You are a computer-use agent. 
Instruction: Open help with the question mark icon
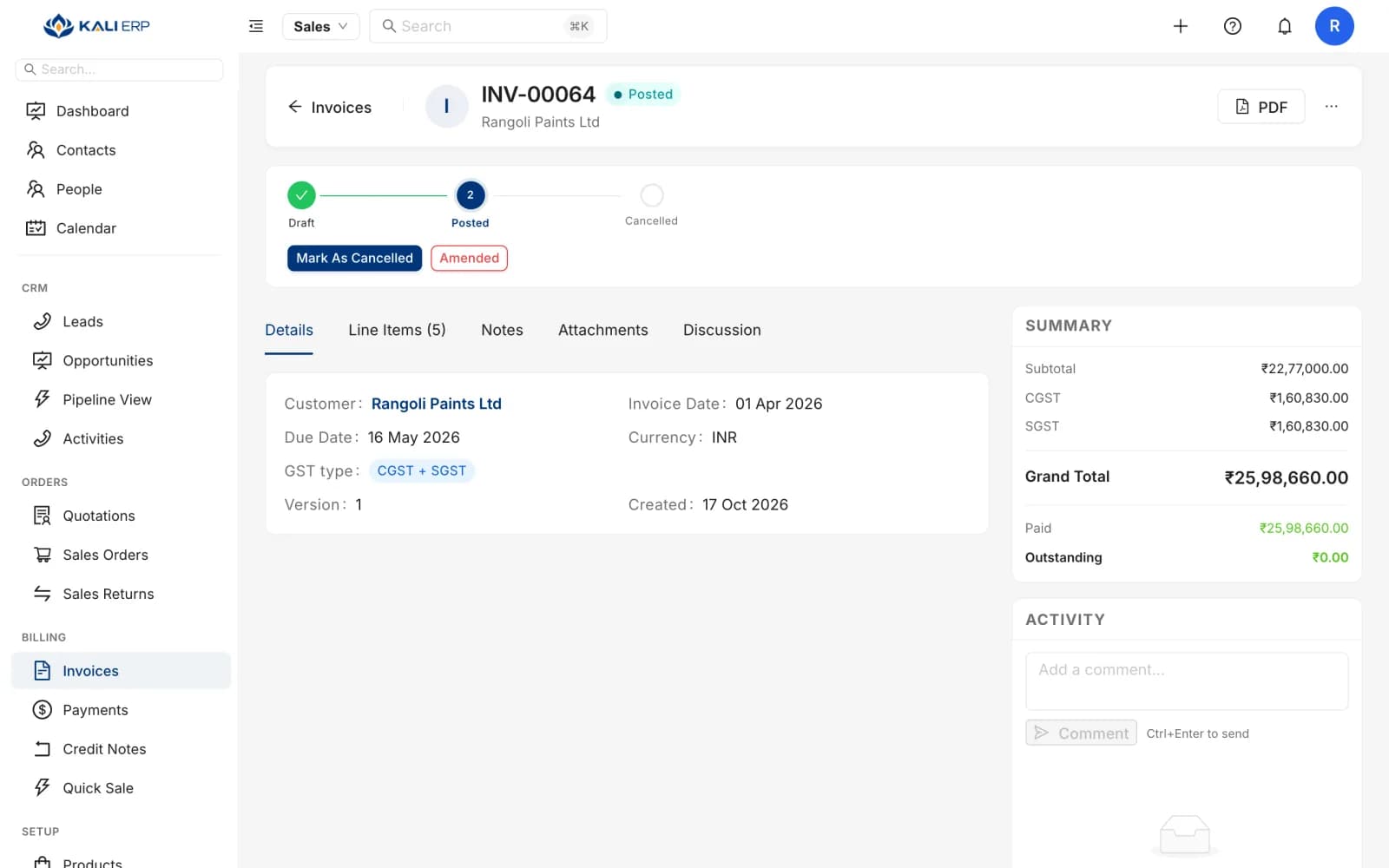1233,26
